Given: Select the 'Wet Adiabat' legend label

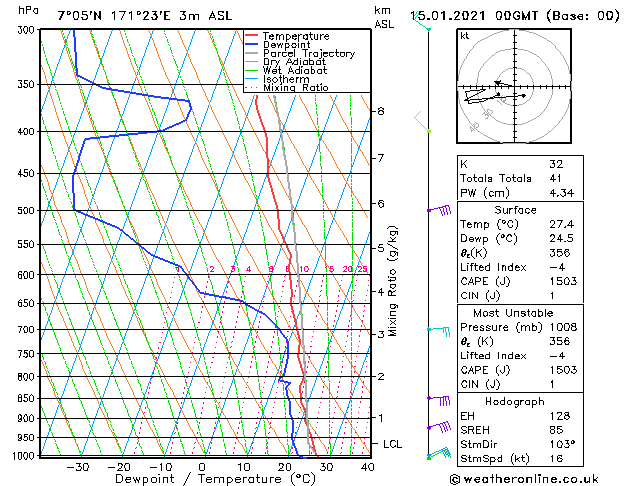Looking at the screenshot, I should [295, 70].
